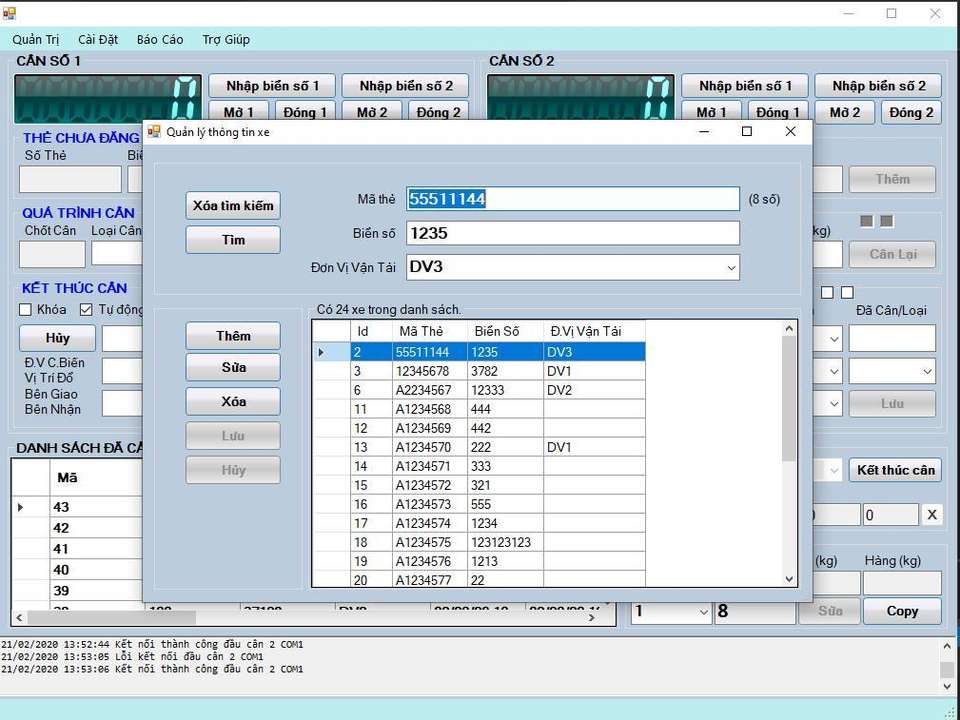Click the down arrow of the vehicle list scrollbar
This screenshot has width=960, height=720.
[789, 578]
